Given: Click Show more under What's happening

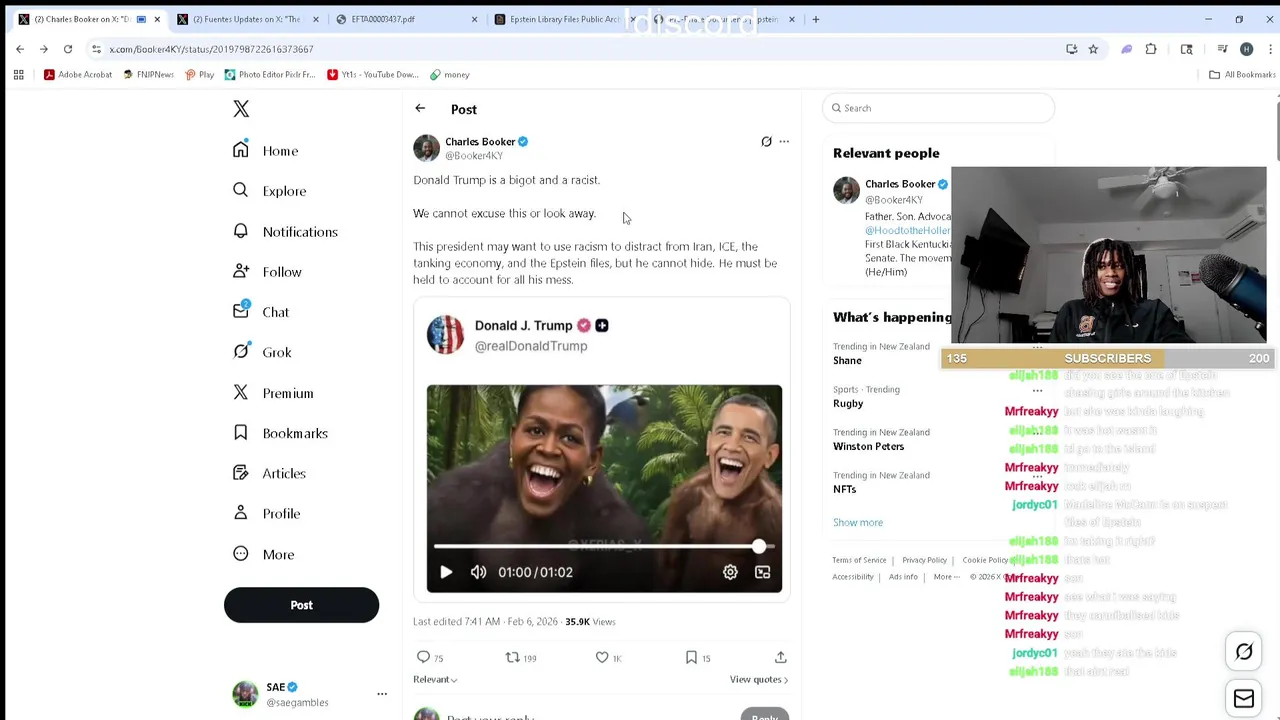Looking at the screenshot, I should pyautogui.click(x=858, y=522).
